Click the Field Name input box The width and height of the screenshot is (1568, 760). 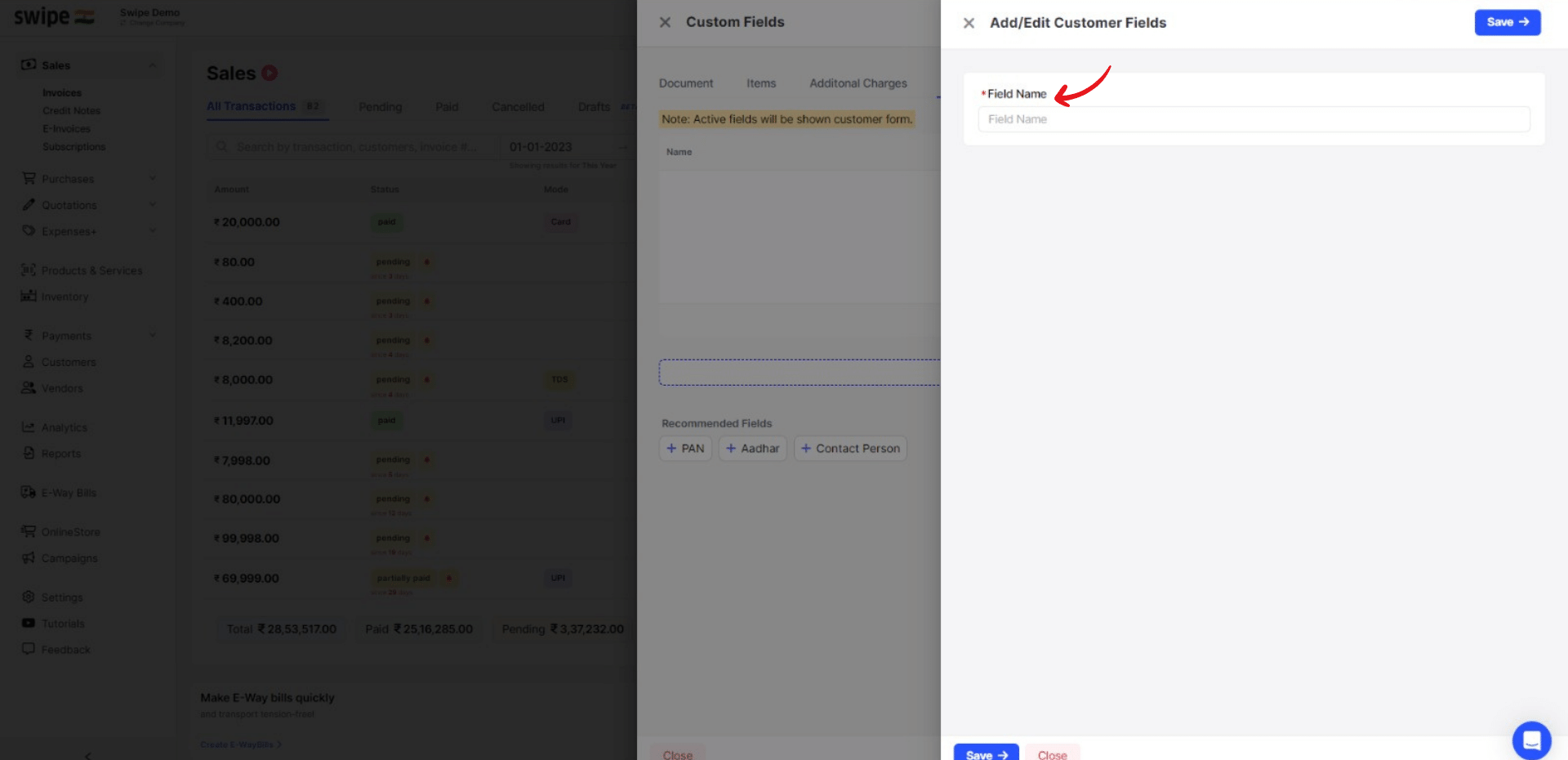1254,119
